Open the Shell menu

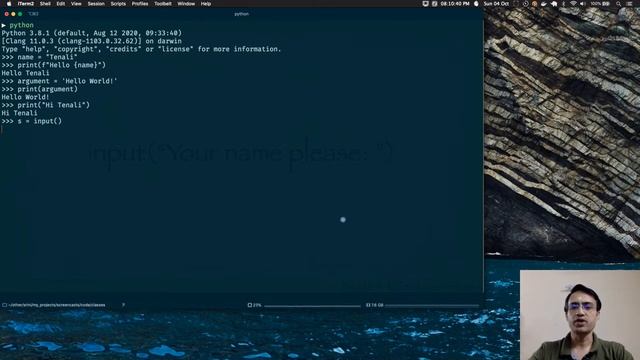pyautogui.click(x=45, y=4)
